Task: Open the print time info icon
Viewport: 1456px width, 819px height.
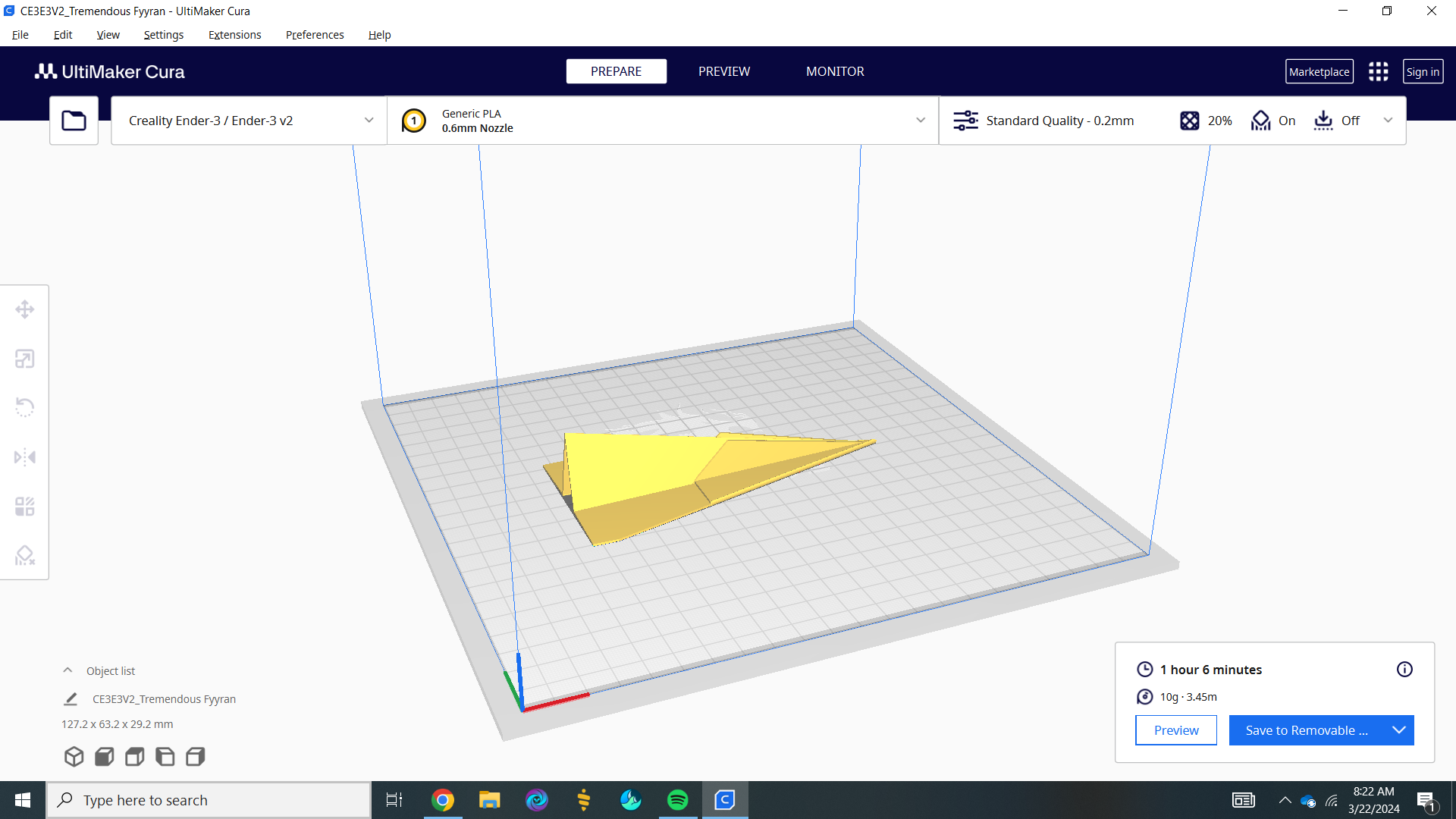Action: click(x=1404, y=669)
